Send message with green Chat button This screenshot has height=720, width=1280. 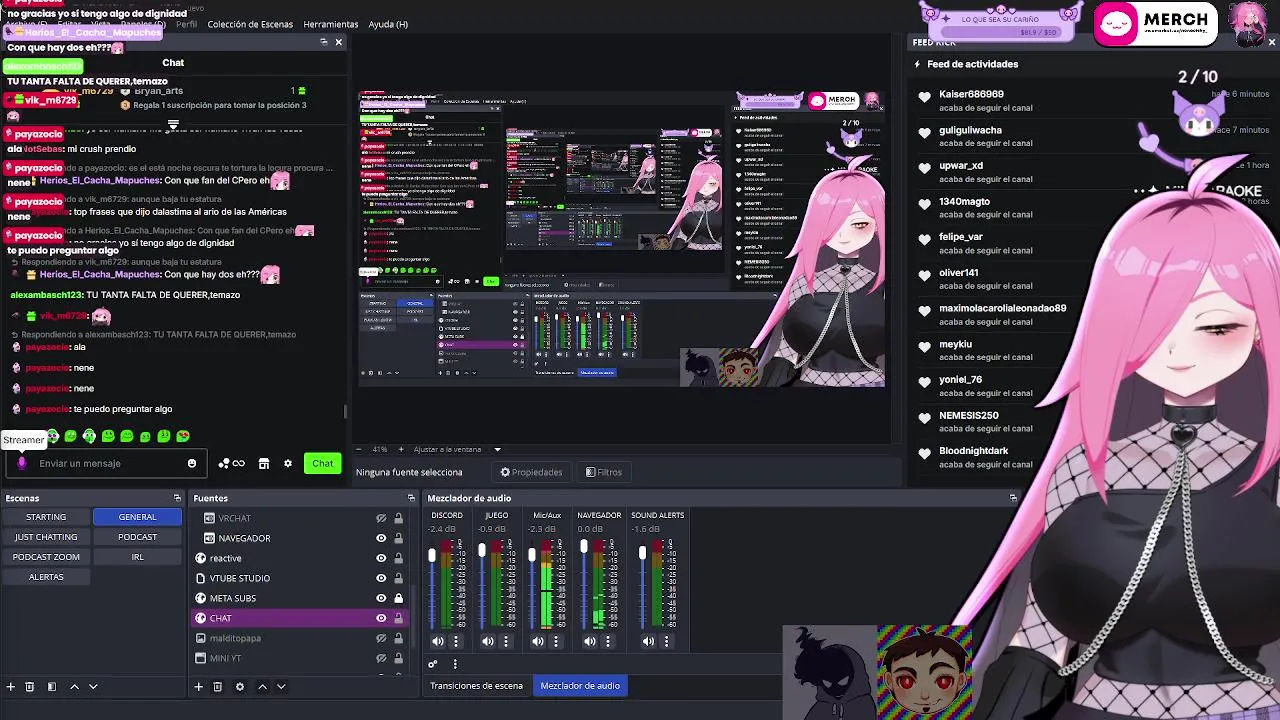[322, 463]
